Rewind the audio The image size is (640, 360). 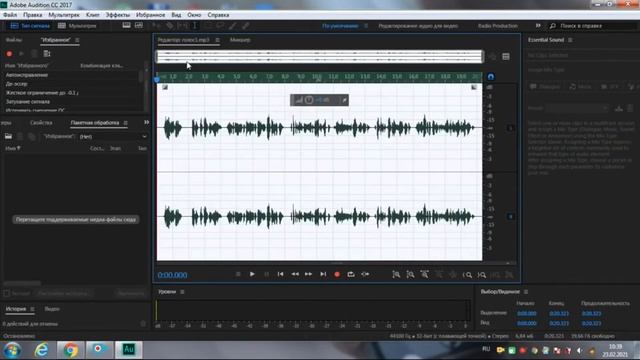coord(295,274)
